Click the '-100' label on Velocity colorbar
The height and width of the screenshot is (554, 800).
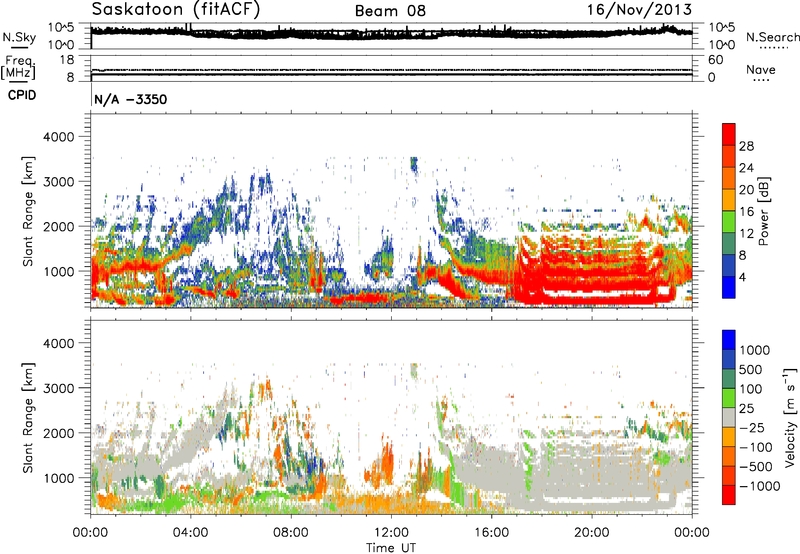756,447
